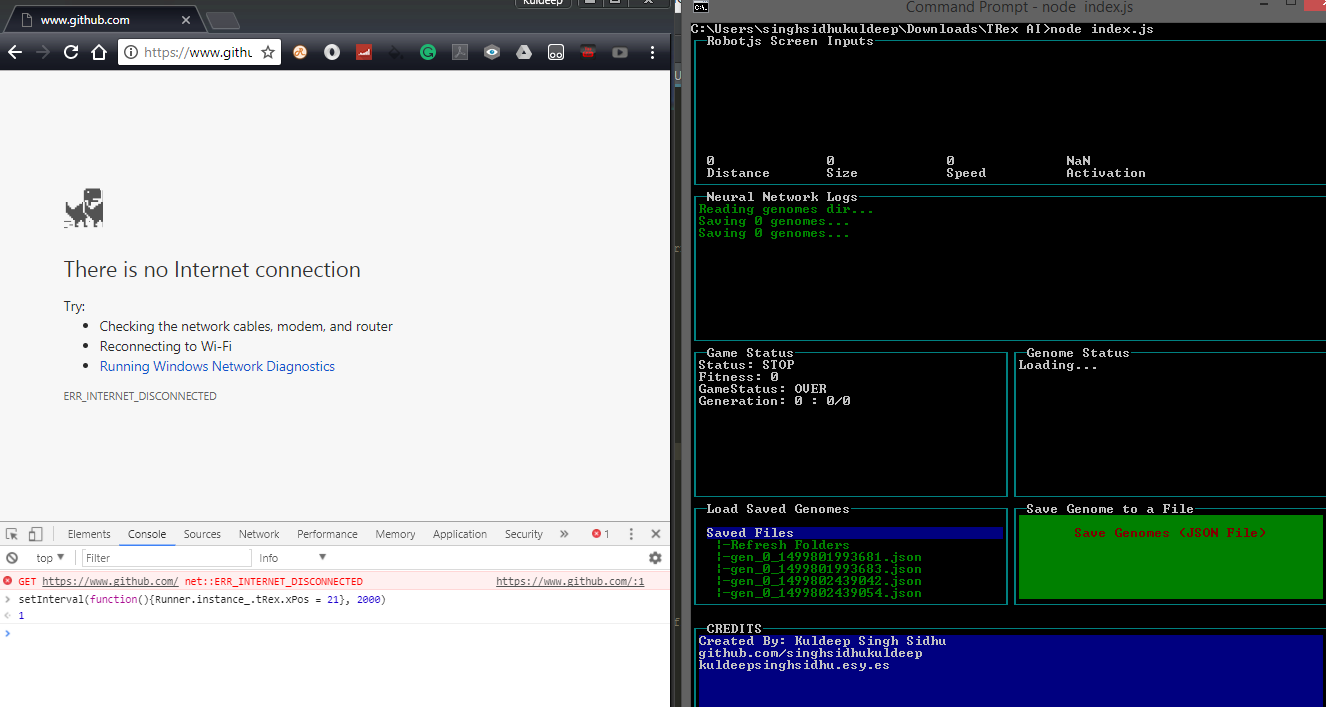Open the Network tab in DevTools

coord(259,534)
